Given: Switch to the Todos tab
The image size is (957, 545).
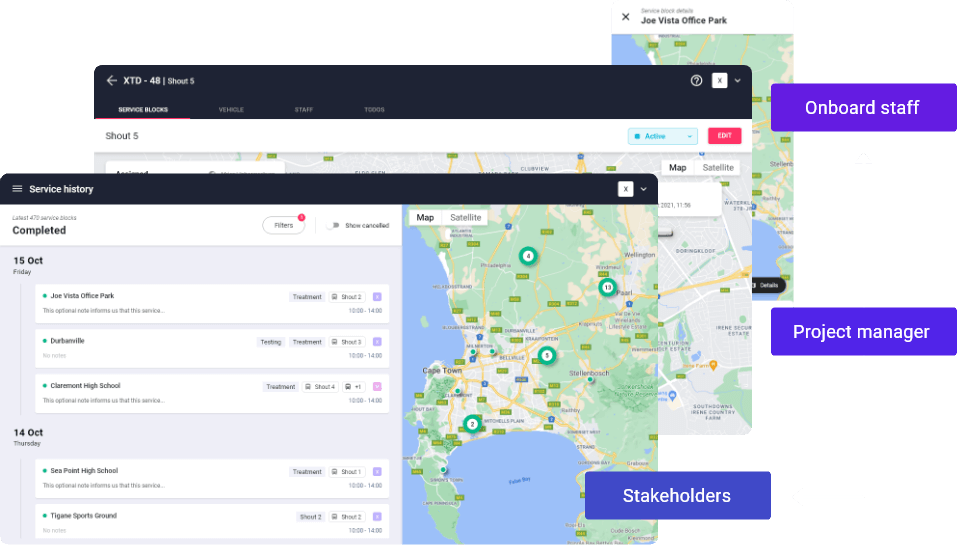Looking at the screenshot, I should pyautogui.click(x=374, y=110).
